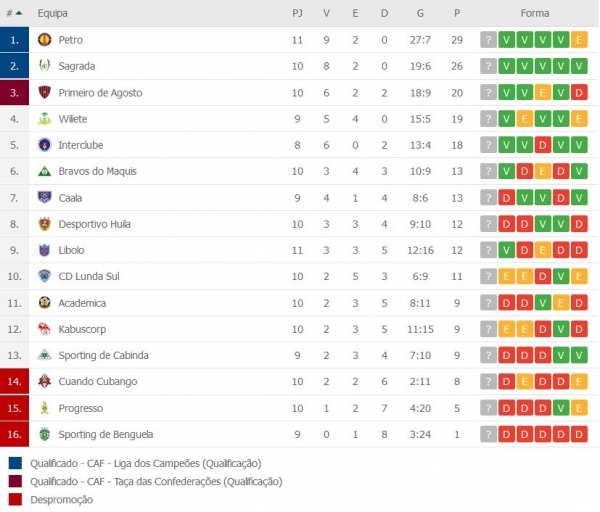This screenshot has width=600, height=512.
Task: Sort table by the # position column
Action: tap(14, 13)
